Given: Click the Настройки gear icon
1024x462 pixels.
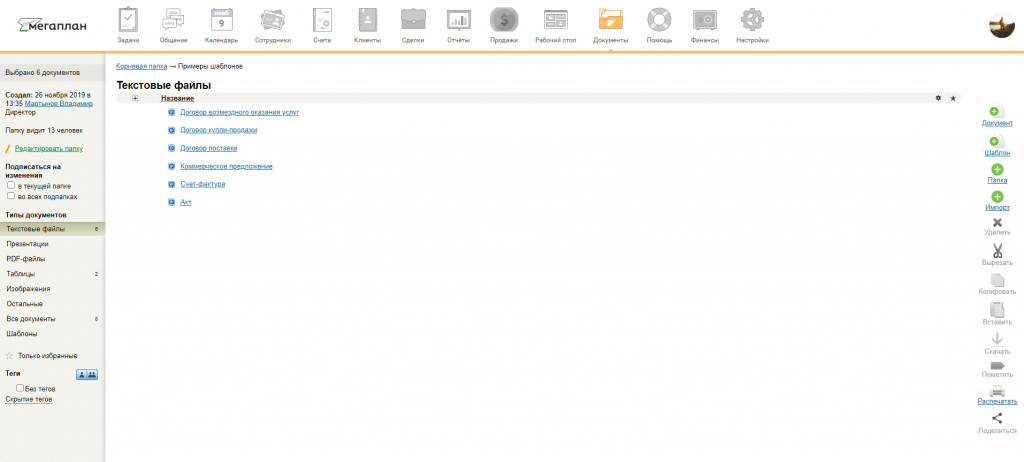Looking at the screenshot, I should point(752,20).
